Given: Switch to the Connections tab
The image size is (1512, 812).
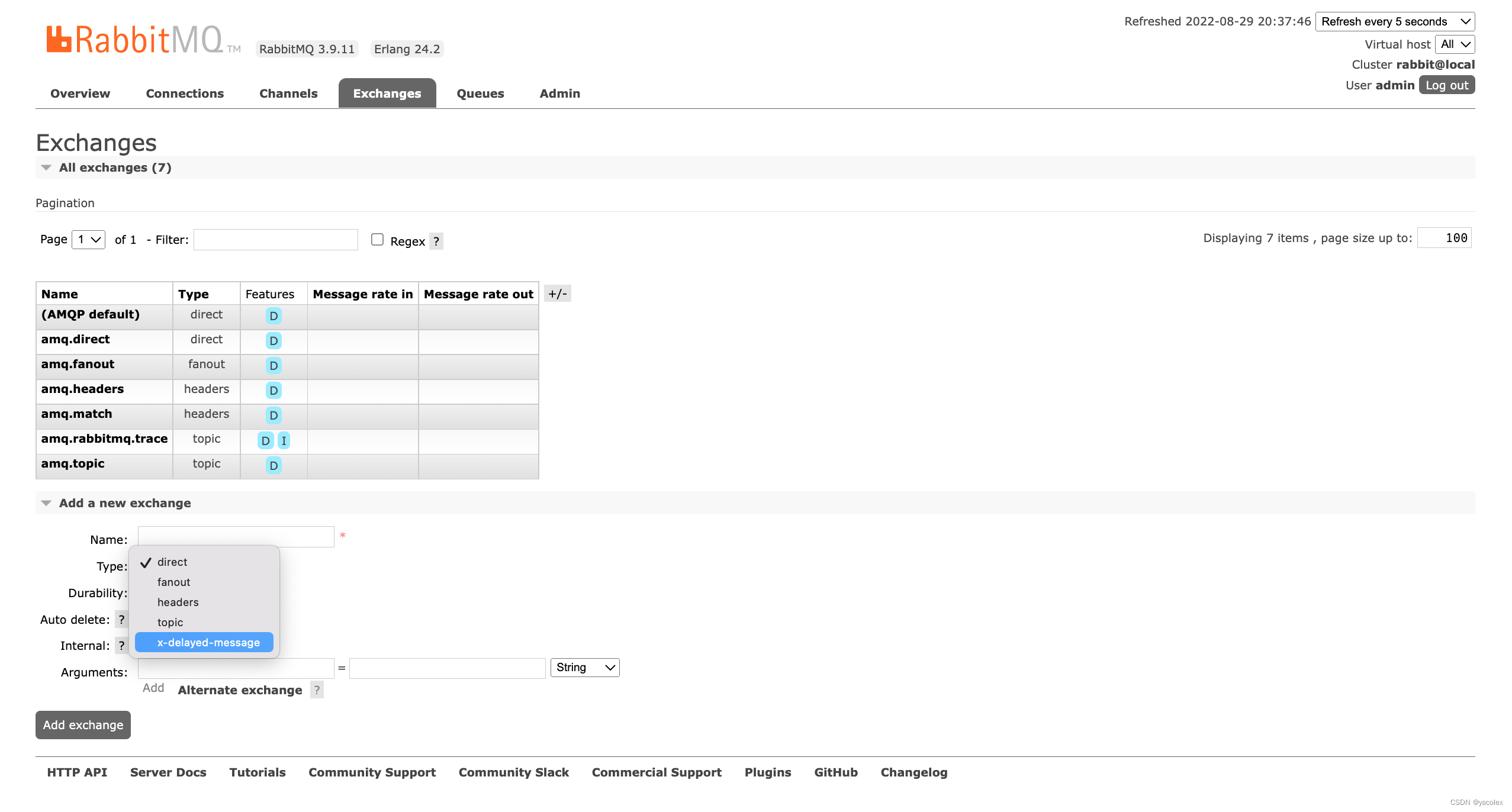Looking at the screenshot, I should coord(185,94).
